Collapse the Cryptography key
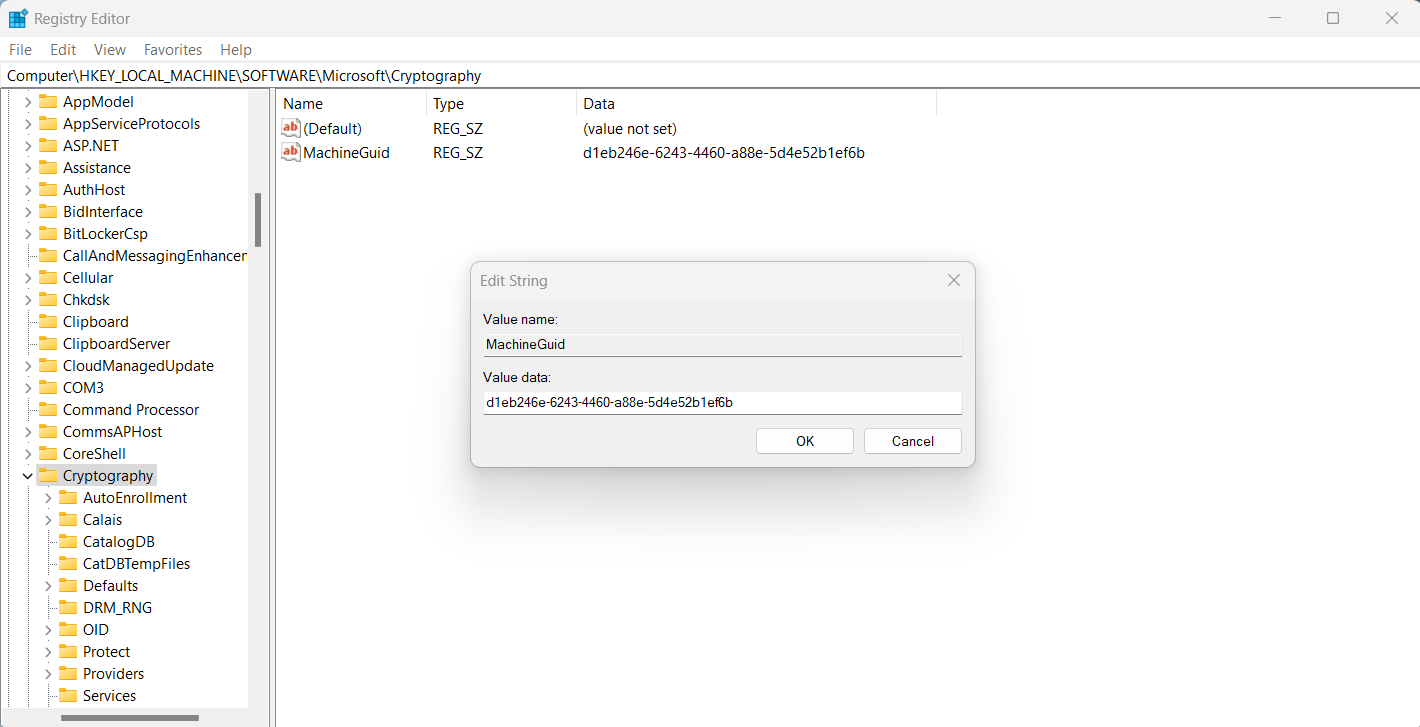Image resolution: width=1420 pixels, height=727 pixels. pos(28,476)
